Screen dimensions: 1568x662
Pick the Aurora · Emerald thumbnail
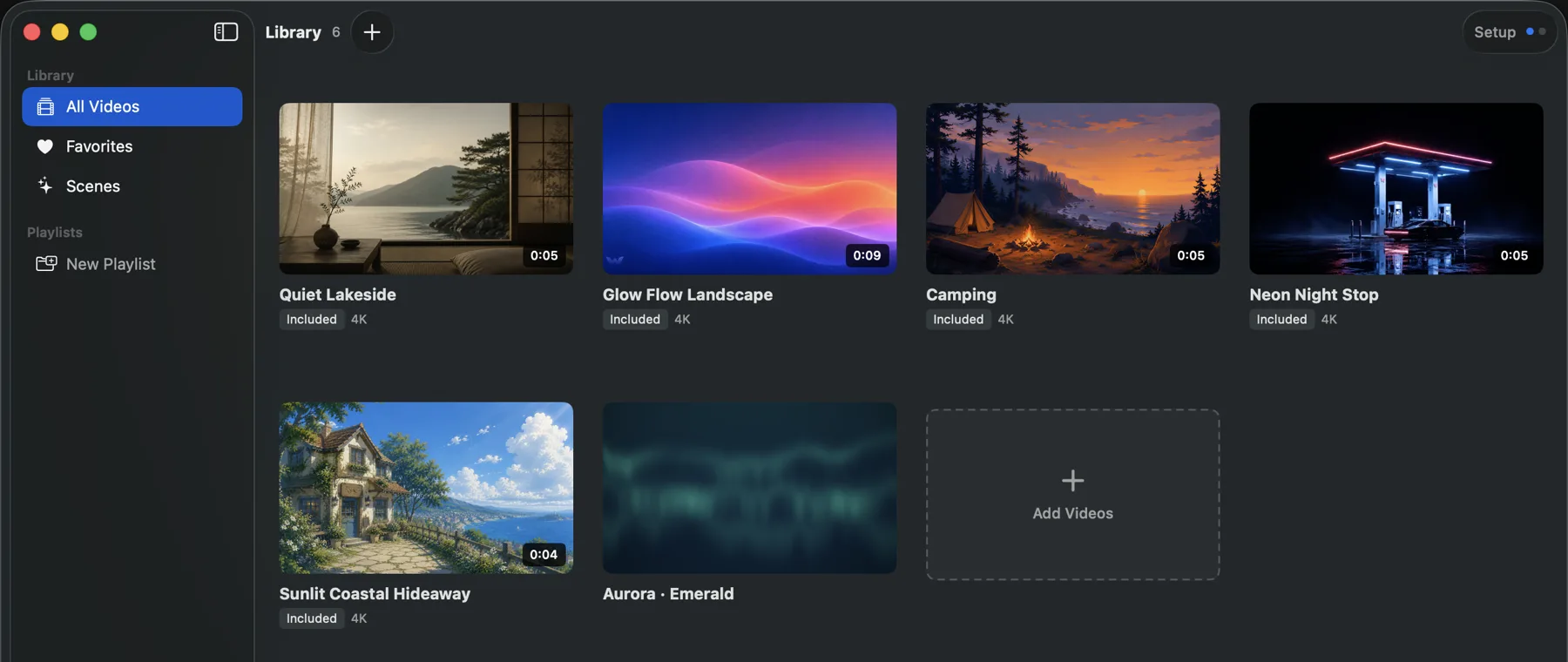point(749,488)
